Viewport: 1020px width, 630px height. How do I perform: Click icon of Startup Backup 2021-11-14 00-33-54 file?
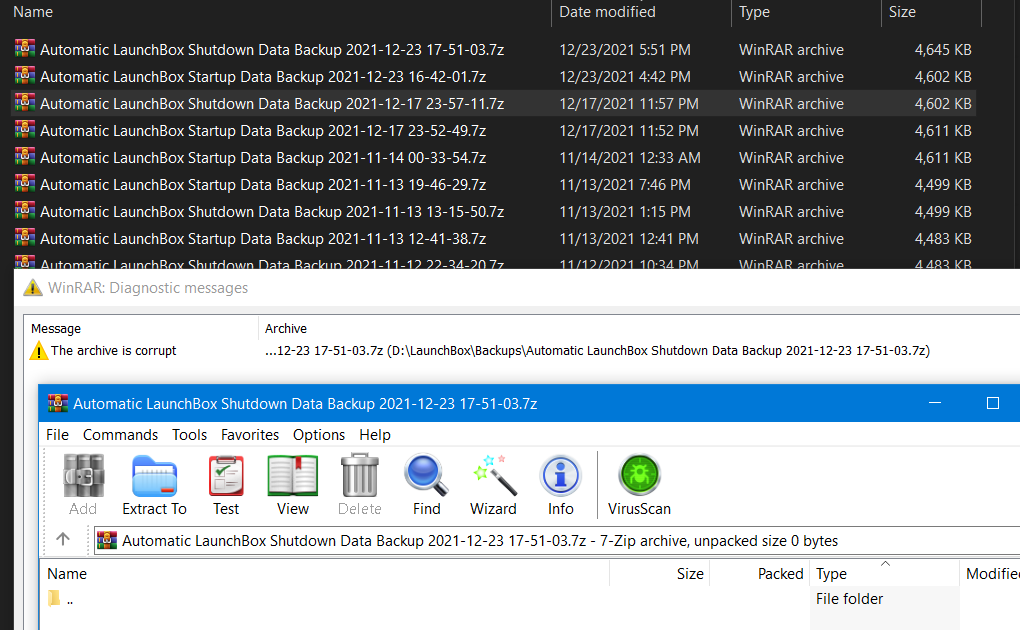25,156
